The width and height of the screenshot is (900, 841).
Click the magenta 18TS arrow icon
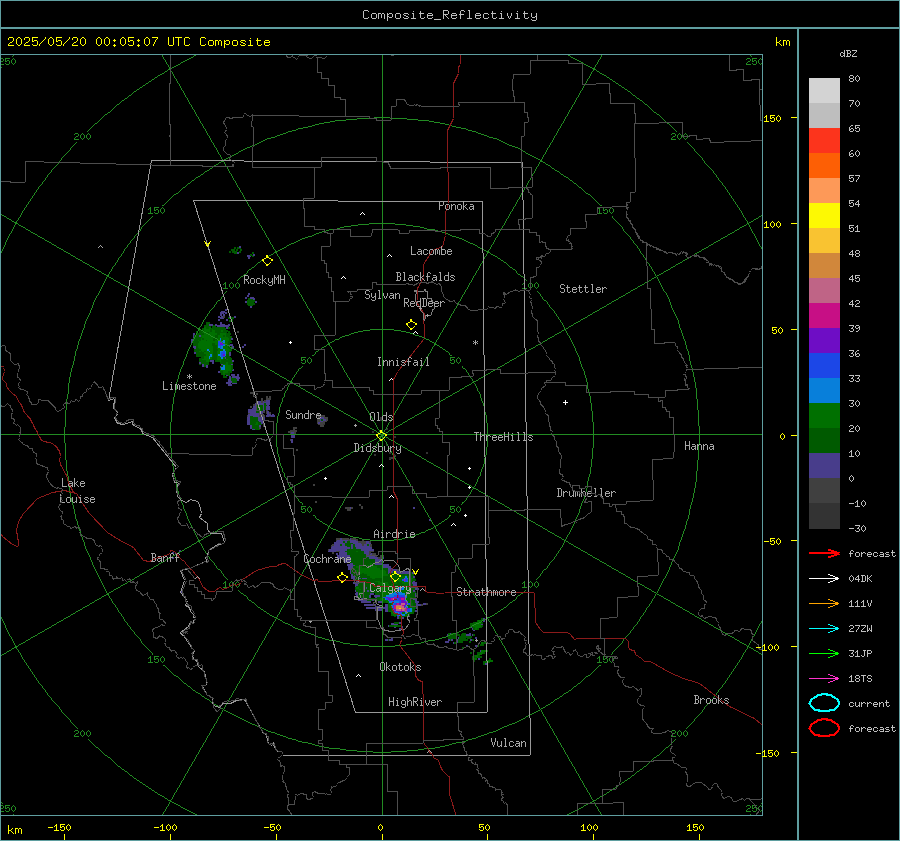point(824,678)
